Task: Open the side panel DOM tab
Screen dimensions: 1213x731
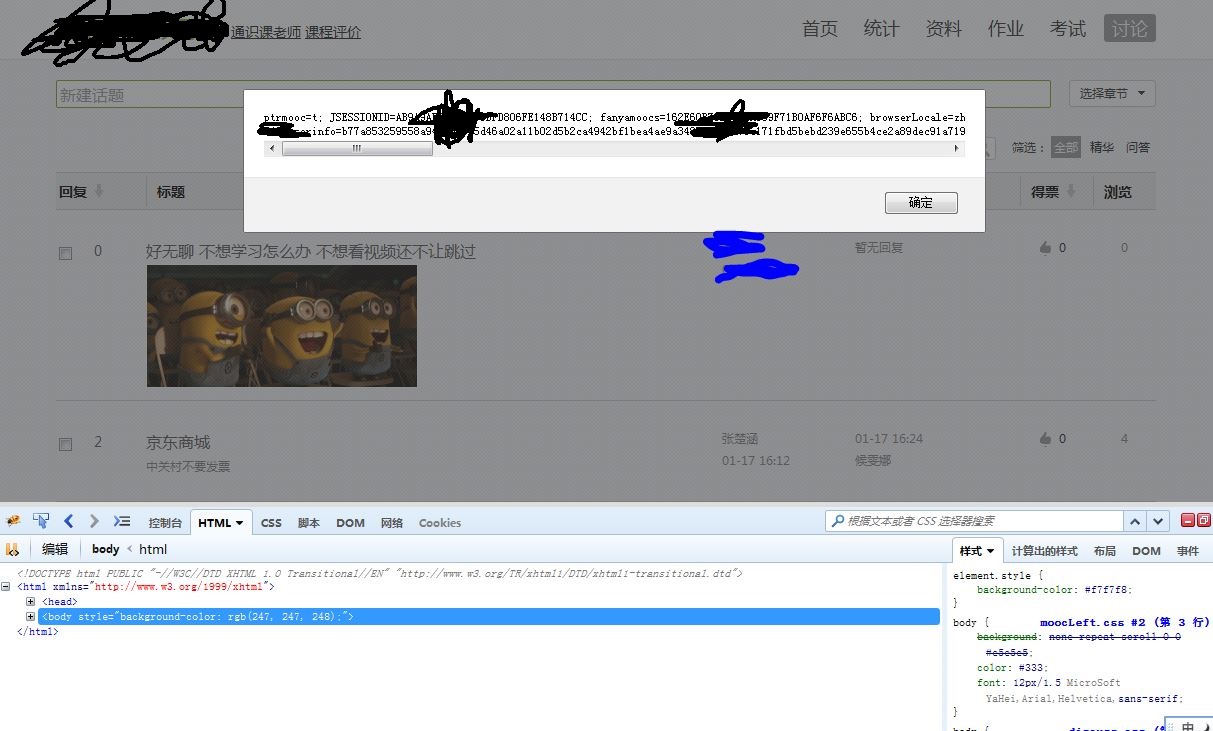Action: 1146,551
